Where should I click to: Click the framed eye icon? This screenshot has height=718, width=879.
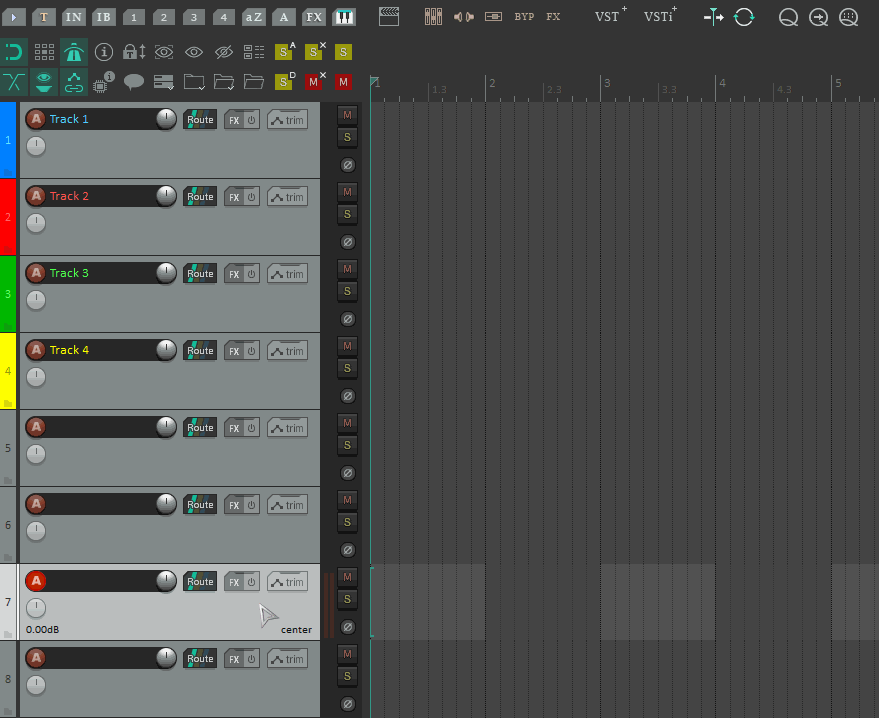tap(164, 53)
